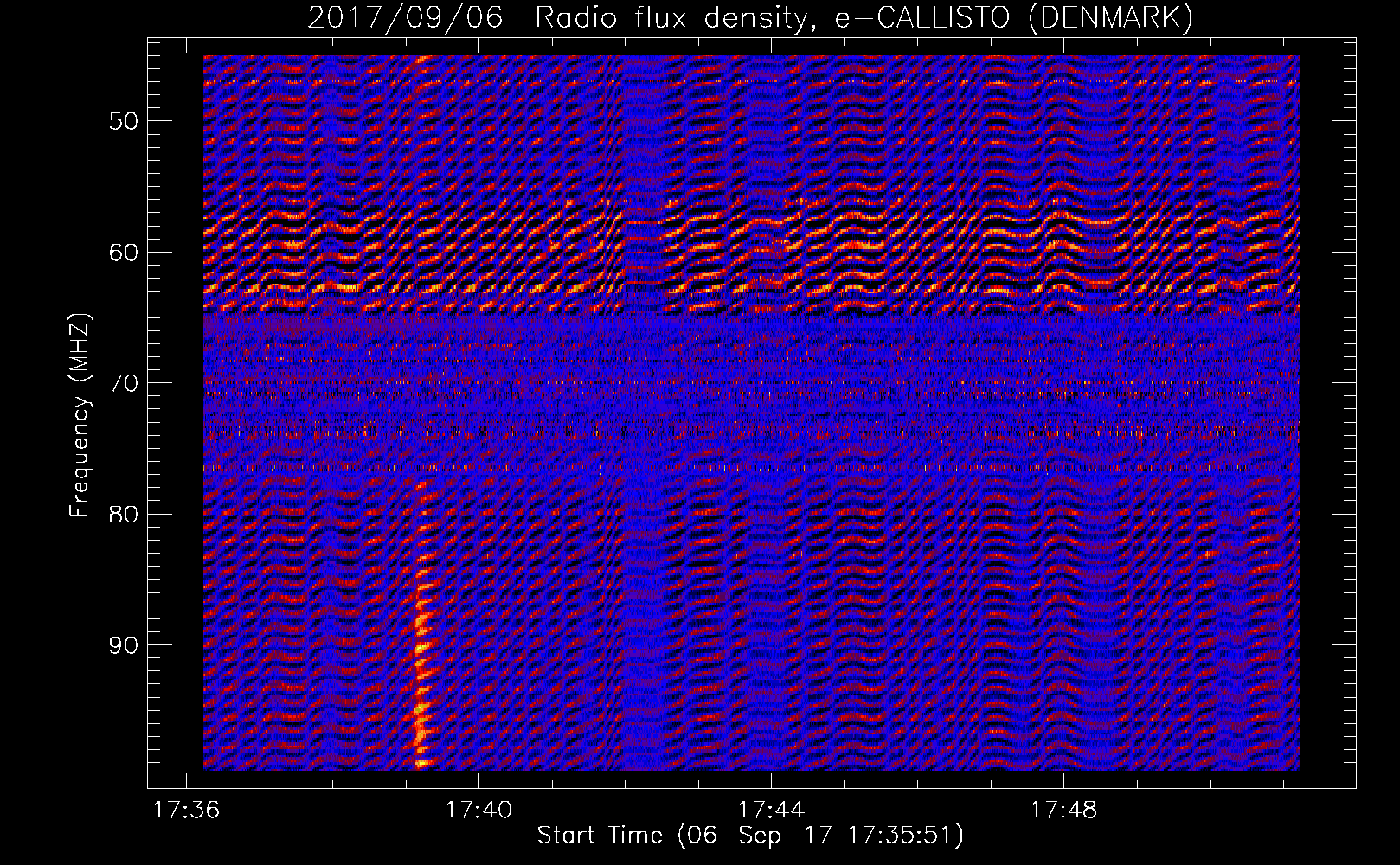Click the Start Time axis caption
The image size is (1400, 865).
750,836
